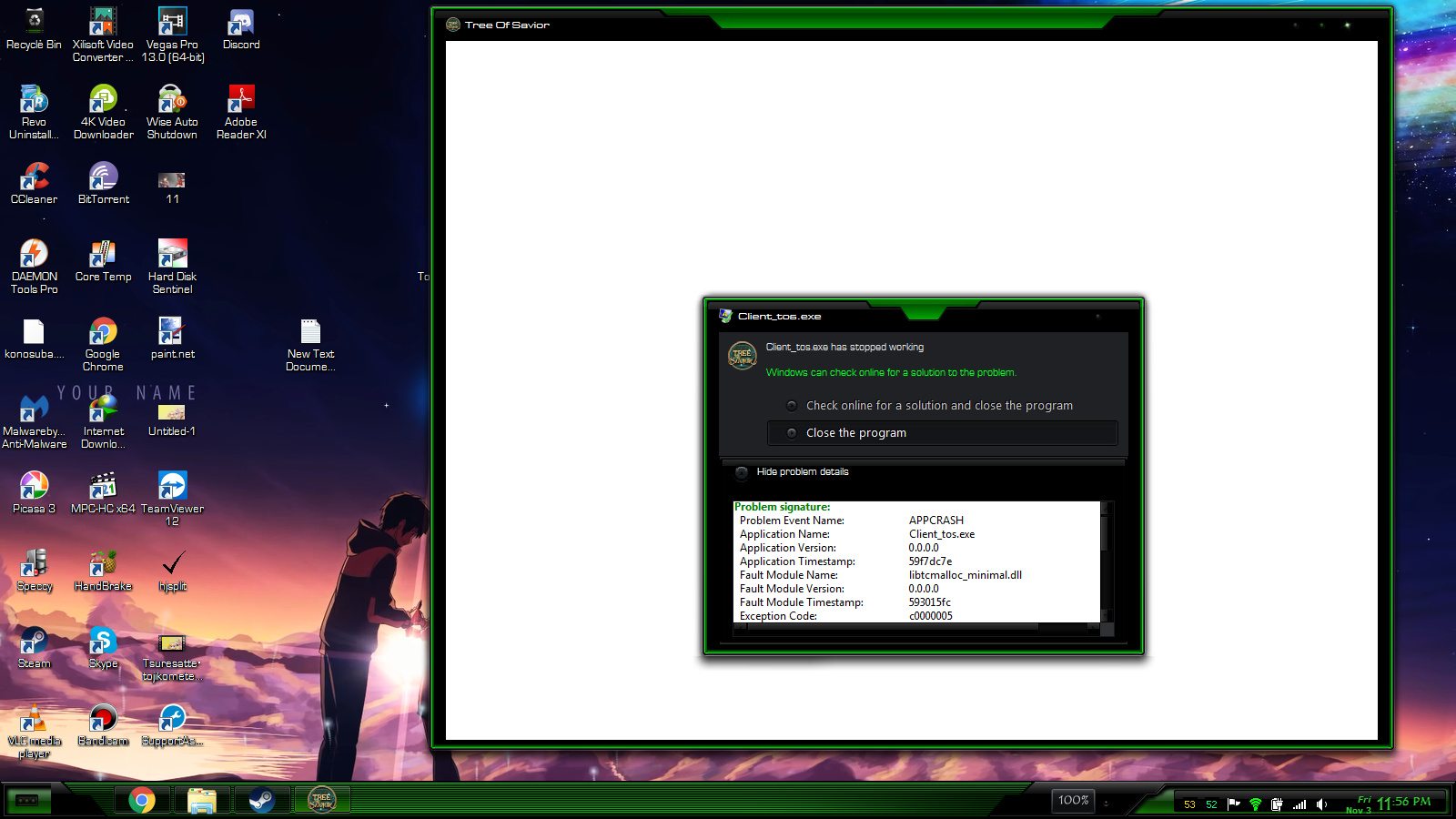This screenshot has height=819, width=1456.
Task: Open the Action Center flag icon
Action: click(1234, 804)
